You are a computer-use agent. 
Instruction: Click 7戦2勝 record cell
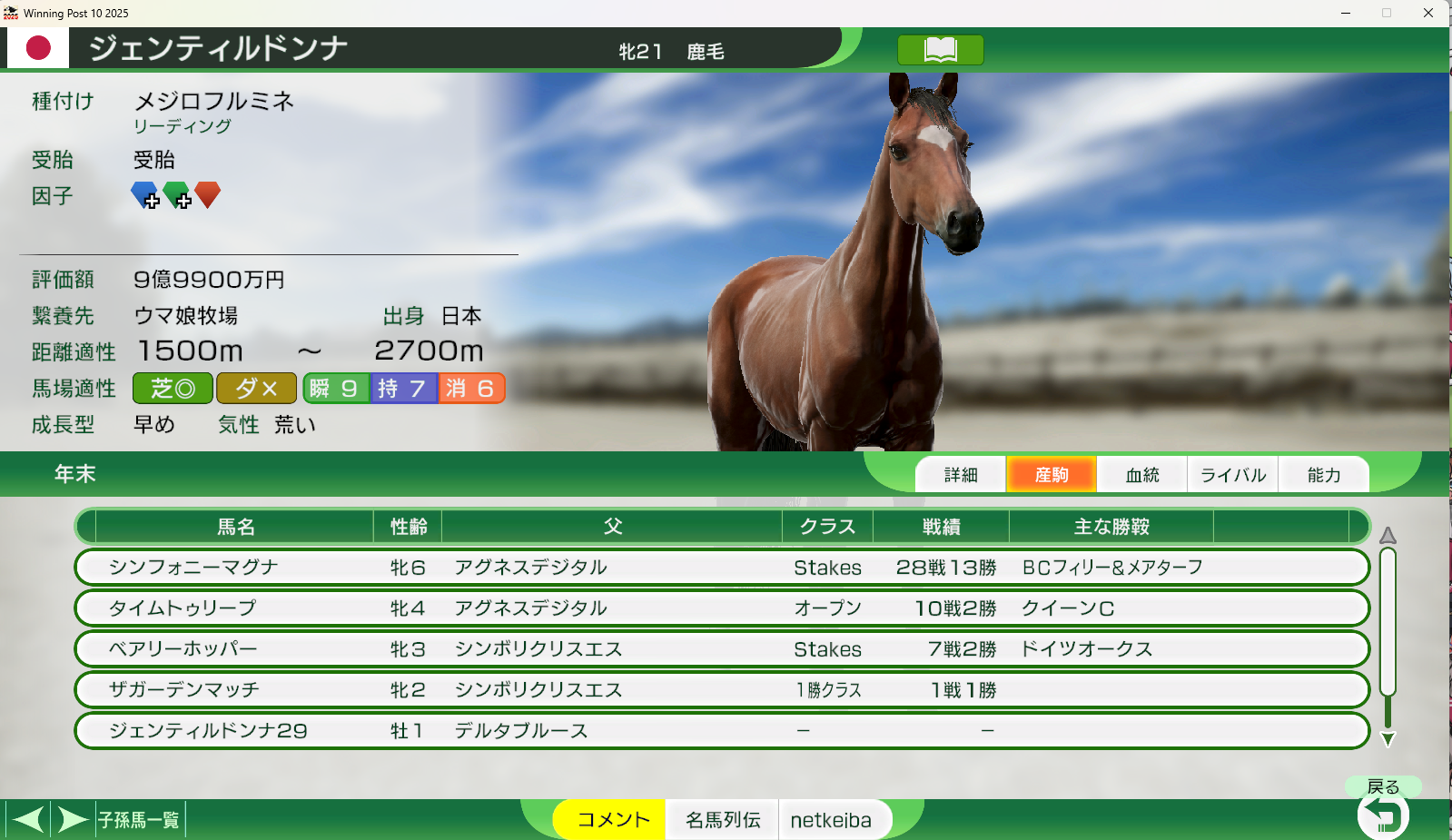click(x=963, y=649)
